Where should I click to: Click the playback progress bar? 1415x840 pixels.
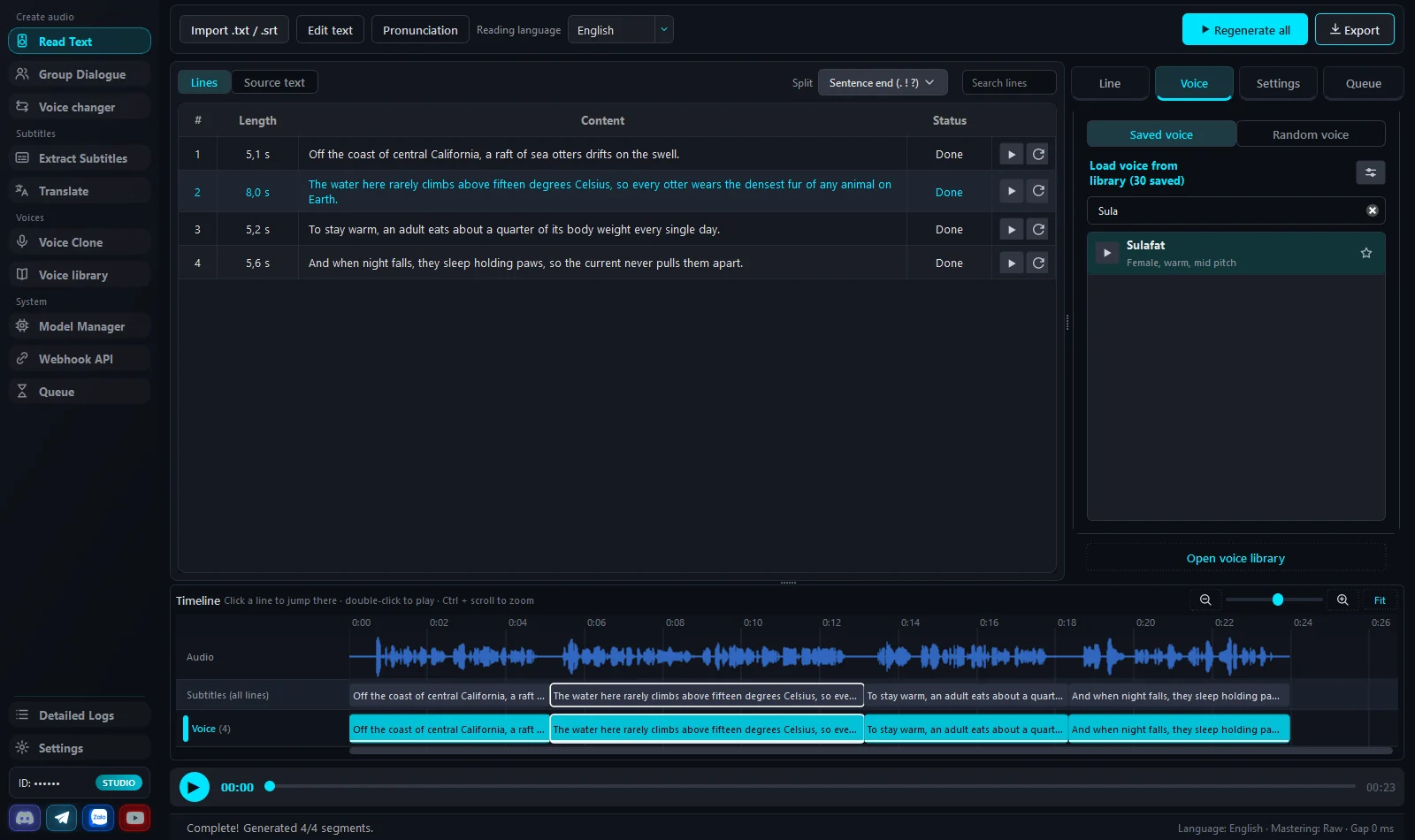coord(812,786)
